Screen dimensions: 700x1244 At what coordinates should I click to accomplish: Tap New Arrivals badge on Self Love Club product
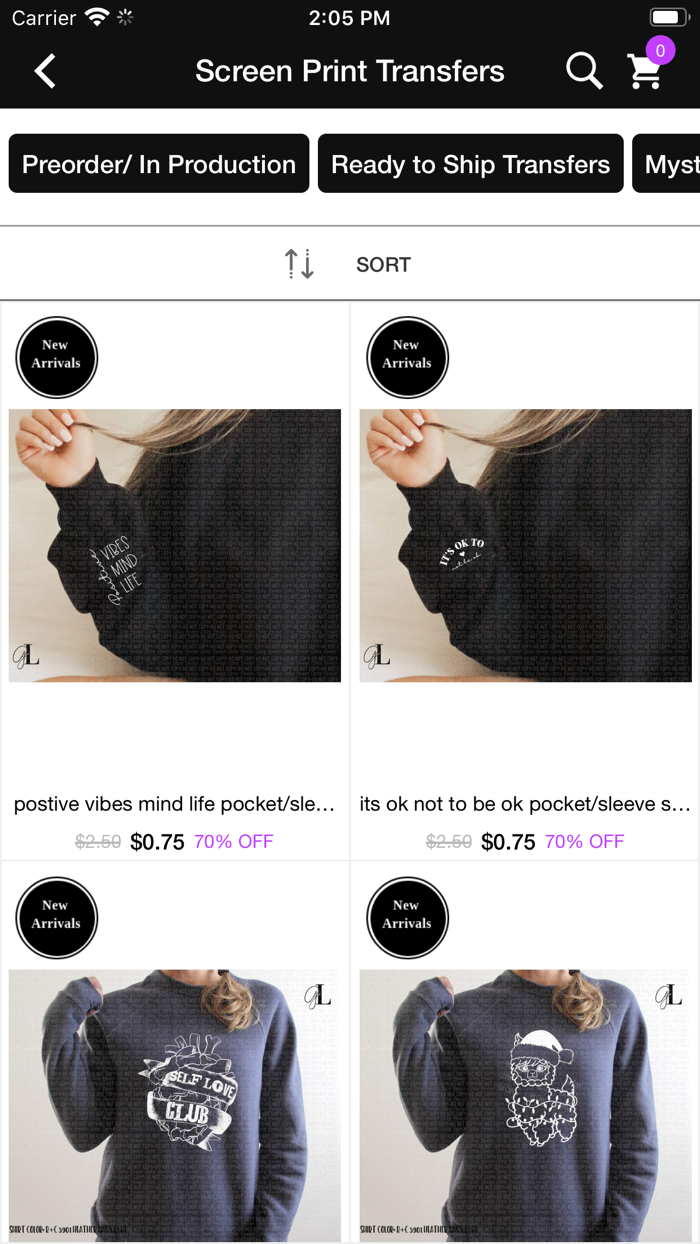click(56, 918)
